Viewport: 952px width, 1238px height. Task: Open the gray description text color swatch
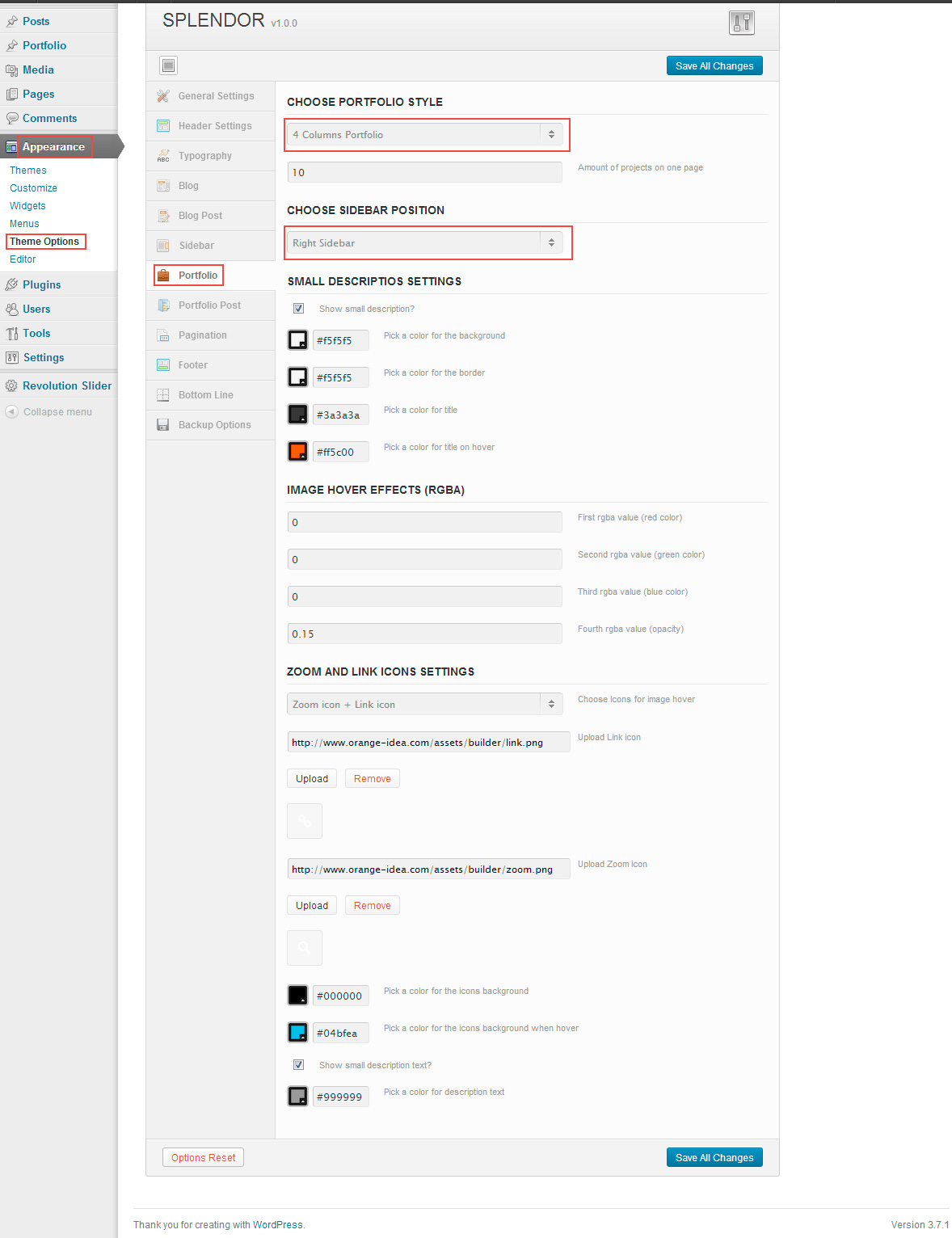point(298,1097)
